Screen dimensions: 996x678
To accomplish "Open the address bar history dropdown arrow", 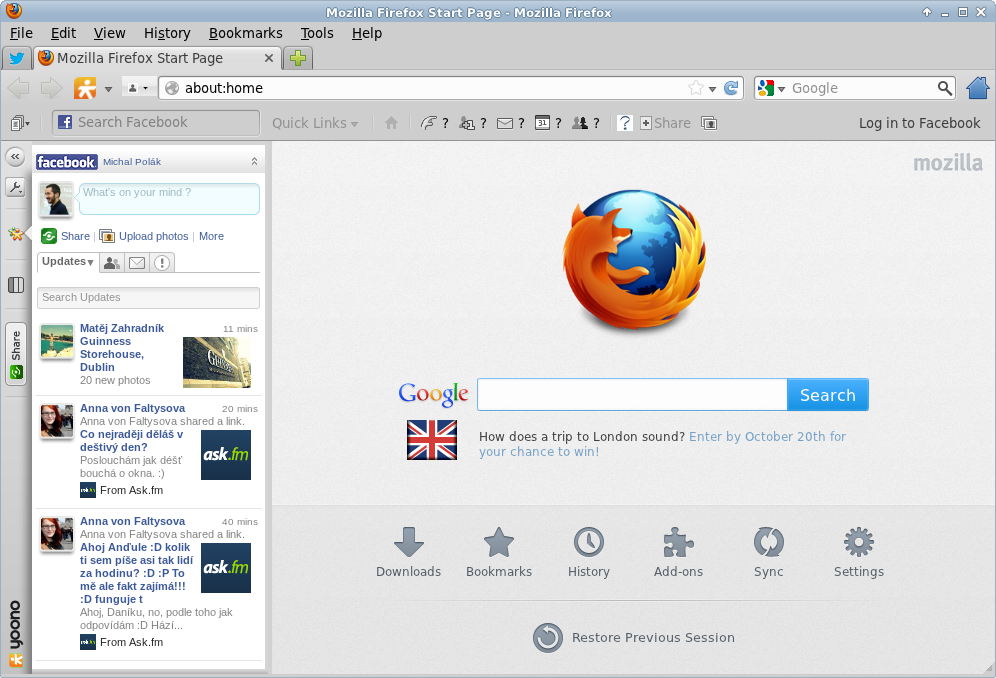I will pyautogui.click(x=713, y=89).
